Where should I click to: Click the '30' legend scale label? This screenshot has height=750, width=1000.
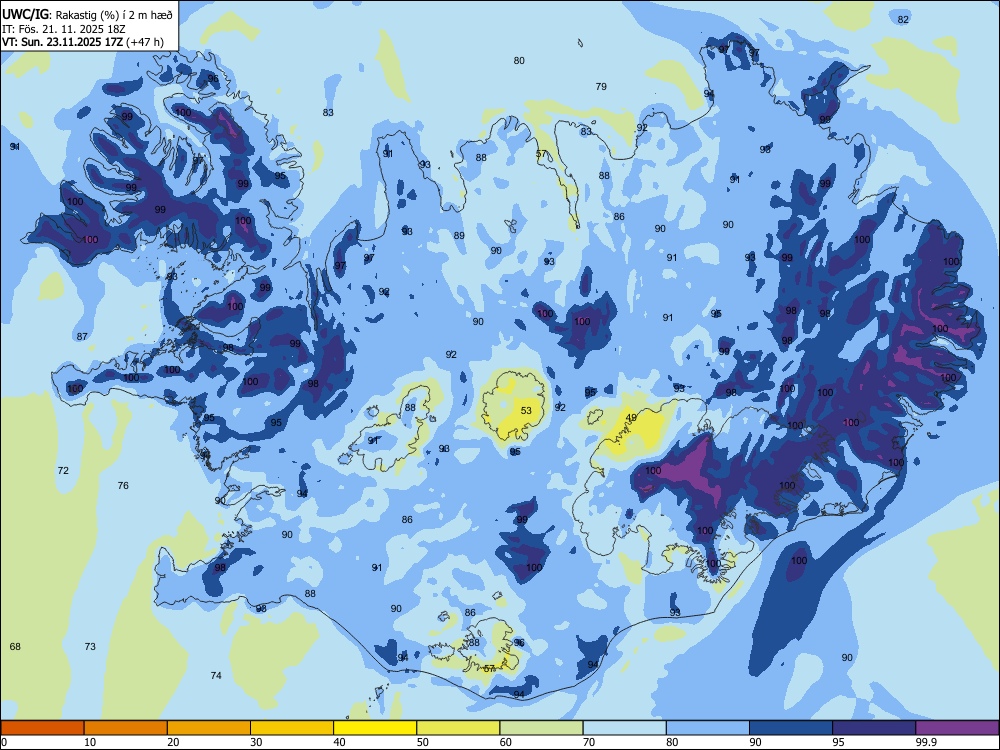tap(256, 742)
